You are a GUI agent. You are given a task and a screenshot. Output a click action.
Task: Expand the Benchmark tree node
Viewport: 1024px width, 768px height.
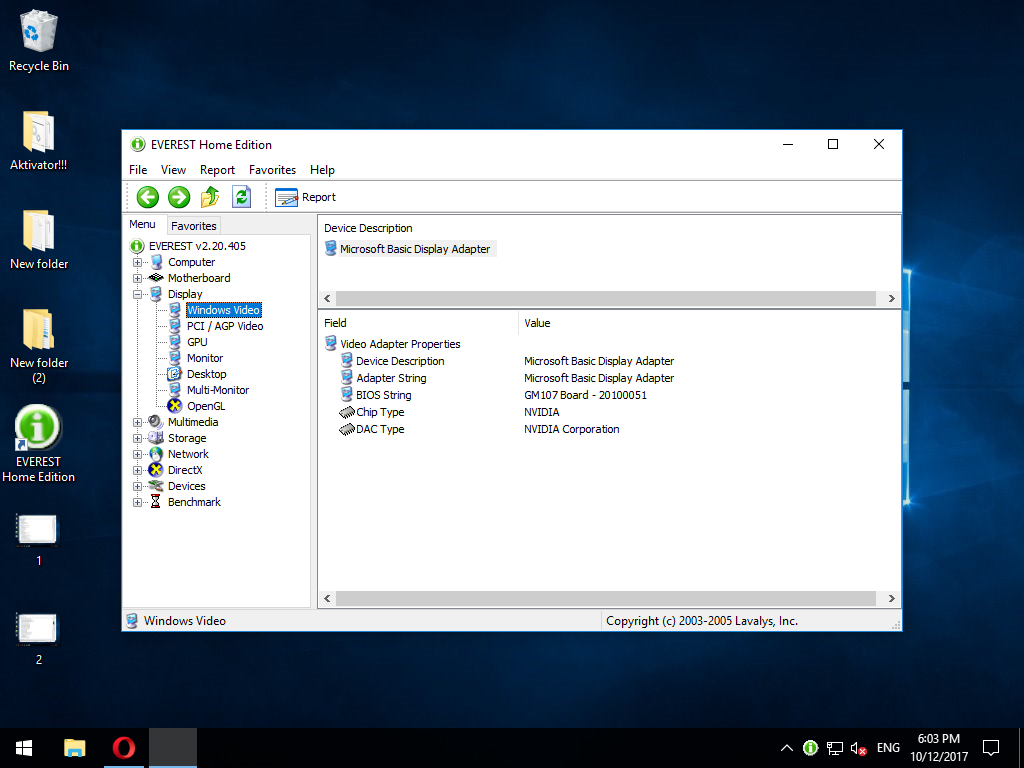[x=137, y=502]
